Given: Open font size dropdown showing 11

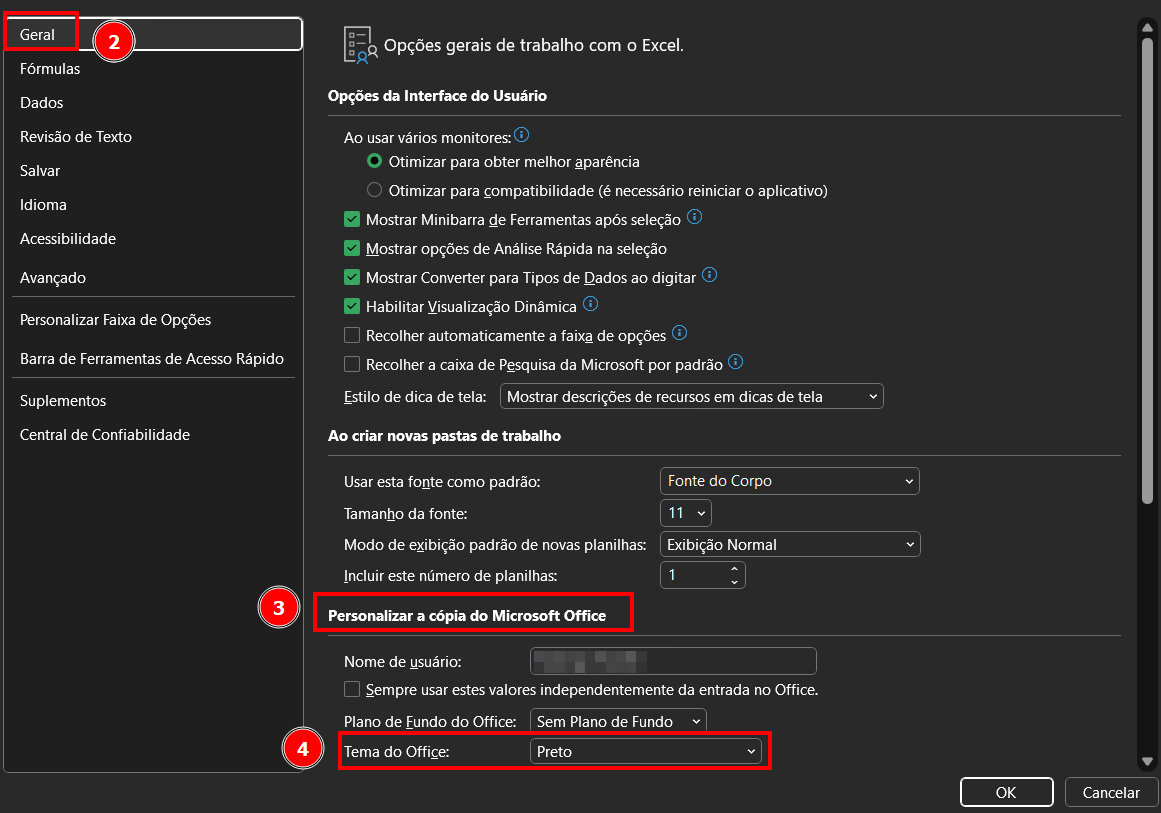Looking at the screenshot, I should pos(686,513).
